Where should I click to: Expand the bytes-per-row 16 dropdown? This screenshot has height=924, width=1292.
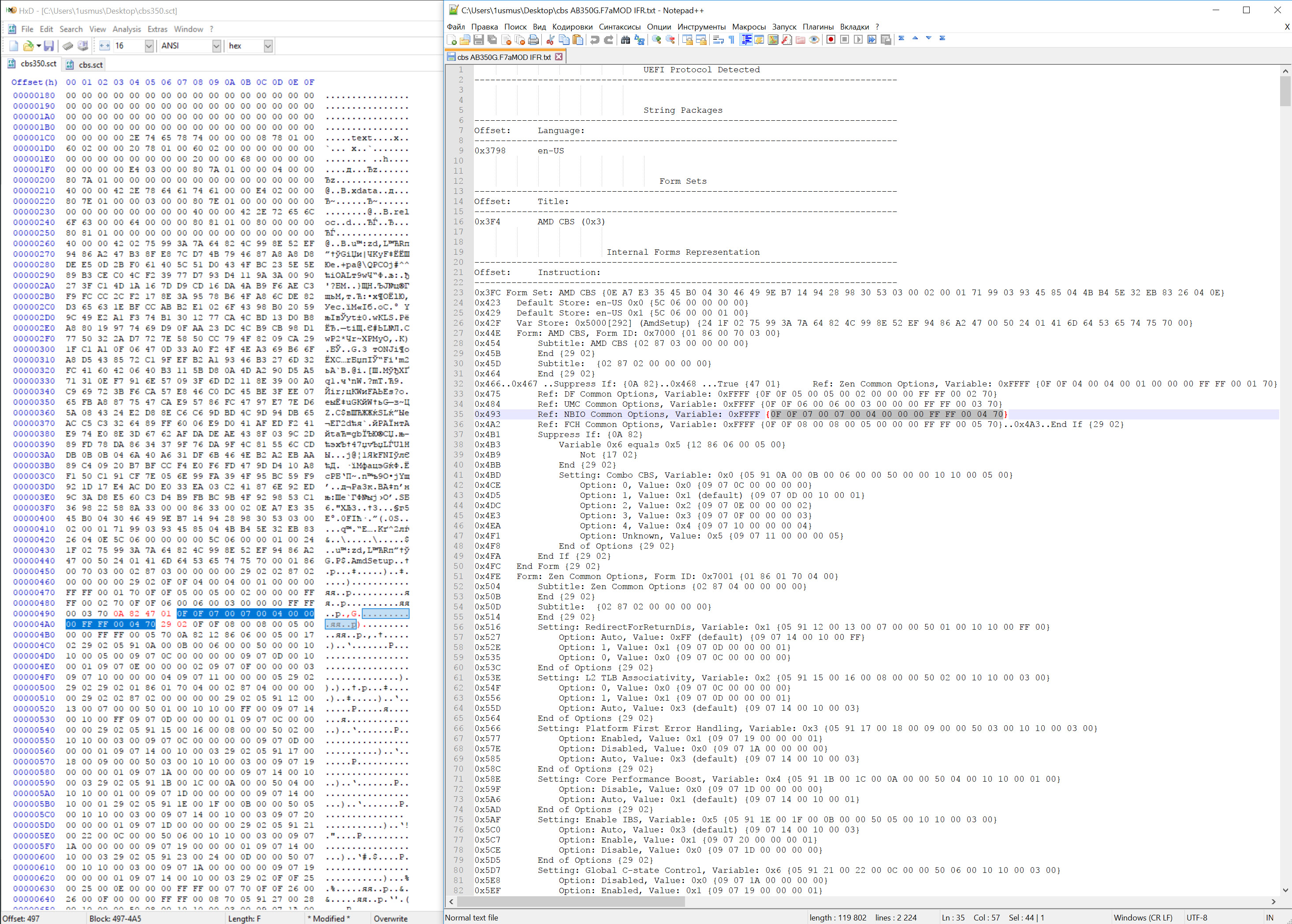pyautogui.click(x=149, y=45)
